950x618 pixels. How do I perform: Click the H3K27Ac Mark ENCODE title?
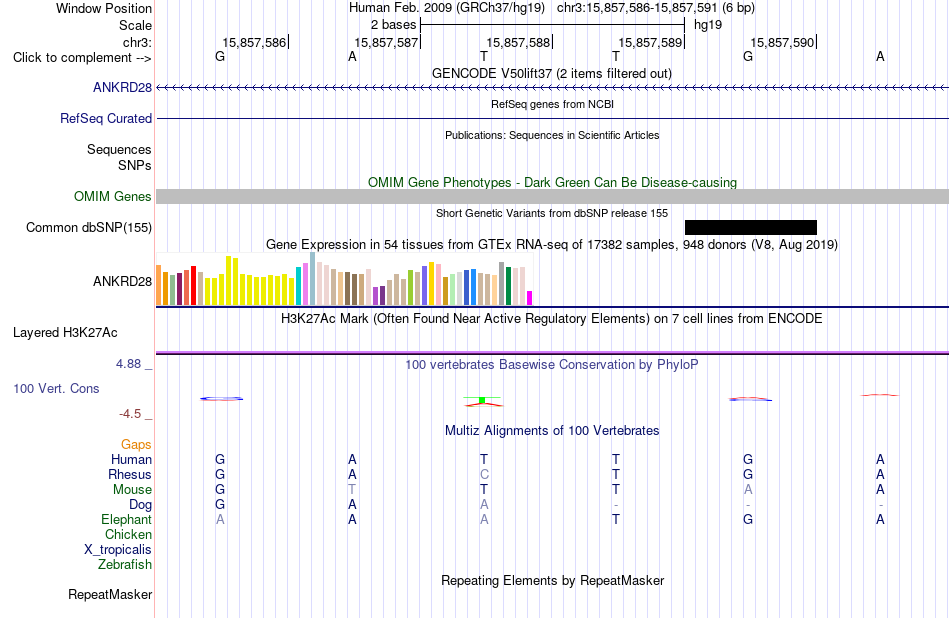pyautogui.click(x=551, y=319)
